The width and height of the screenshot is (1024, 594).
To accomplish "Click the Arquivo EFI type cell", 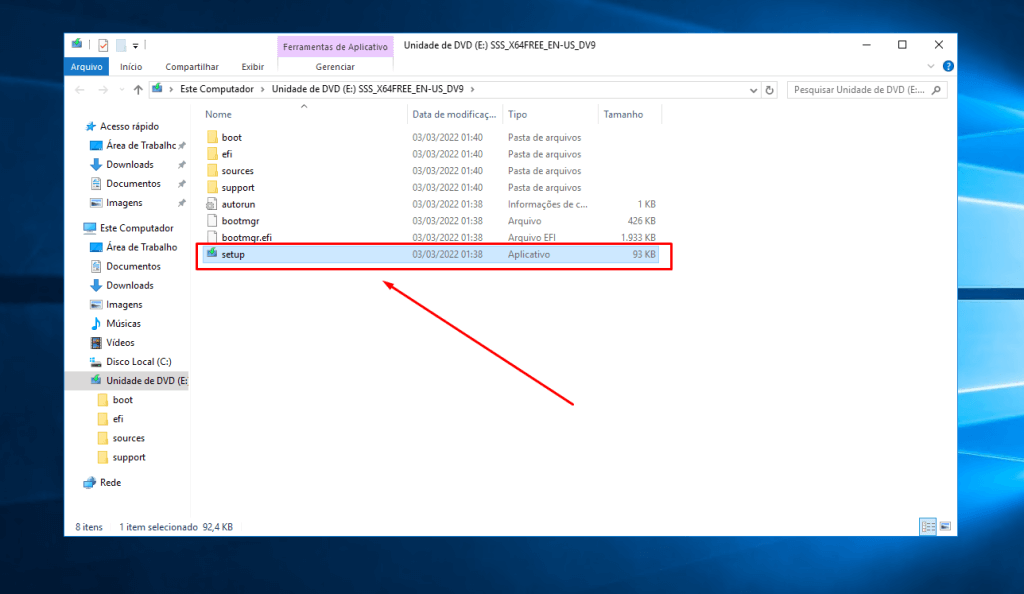I will [x=532, y=238].
